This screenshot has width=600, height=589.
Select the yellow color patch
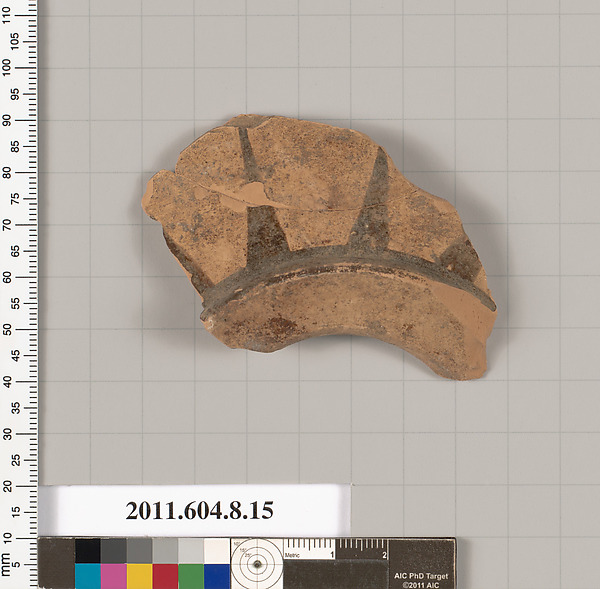click(x=139, y=575)
